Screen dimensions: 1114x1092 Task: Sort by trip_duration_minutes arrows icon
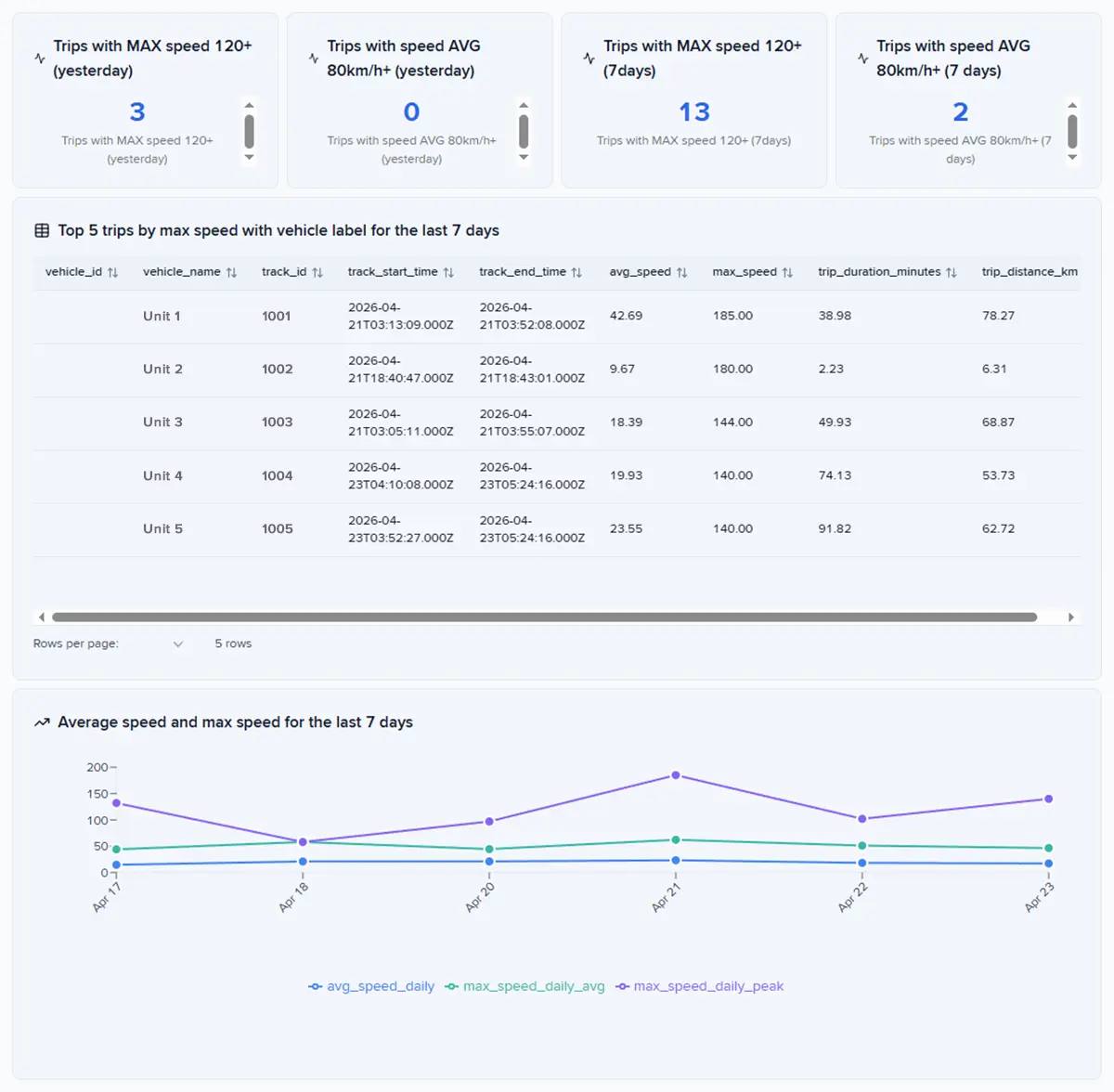(952, 272)
